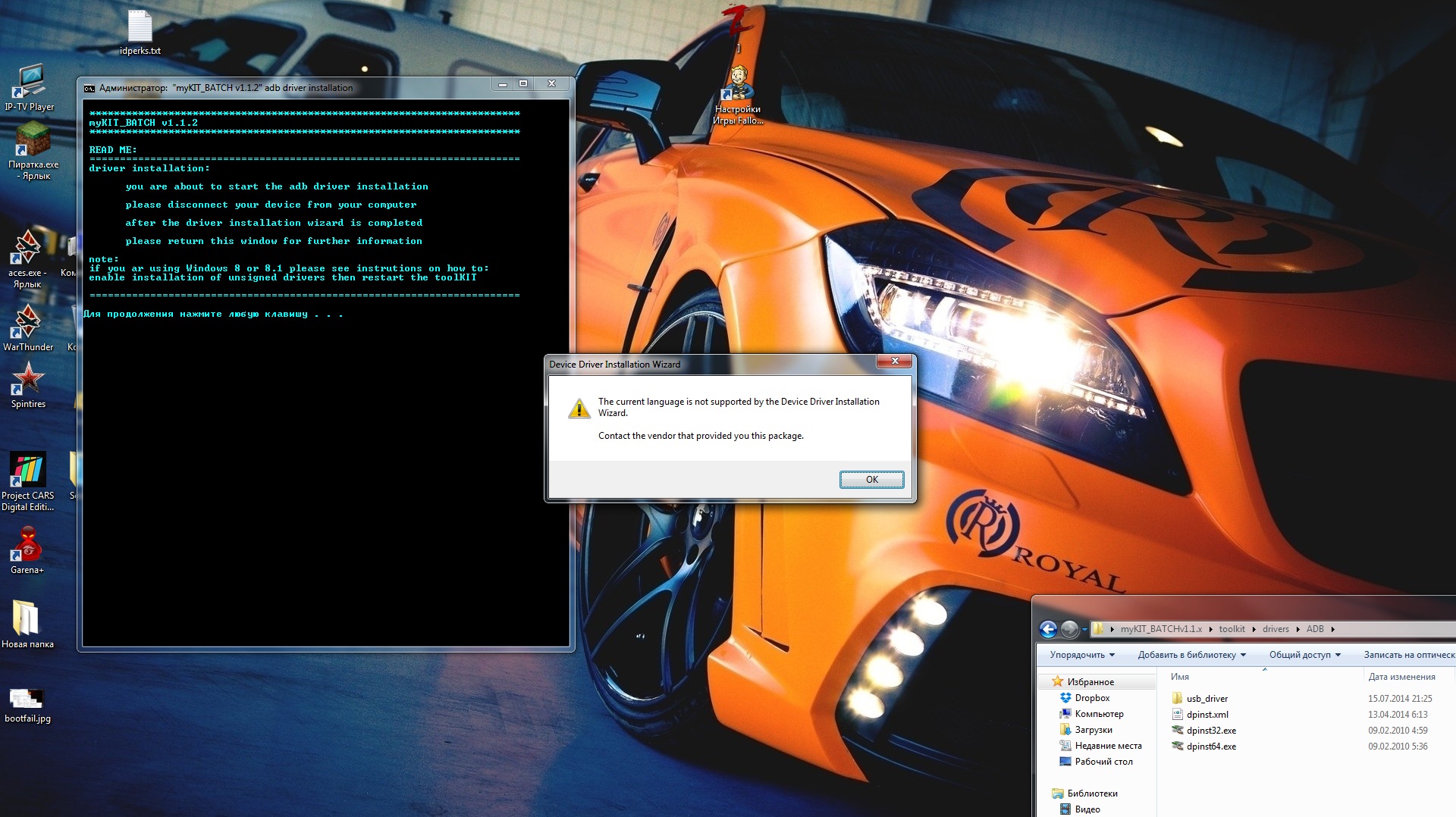Open the idperks.txt desktop file
1456x817 pixels.
pos(140,31)
